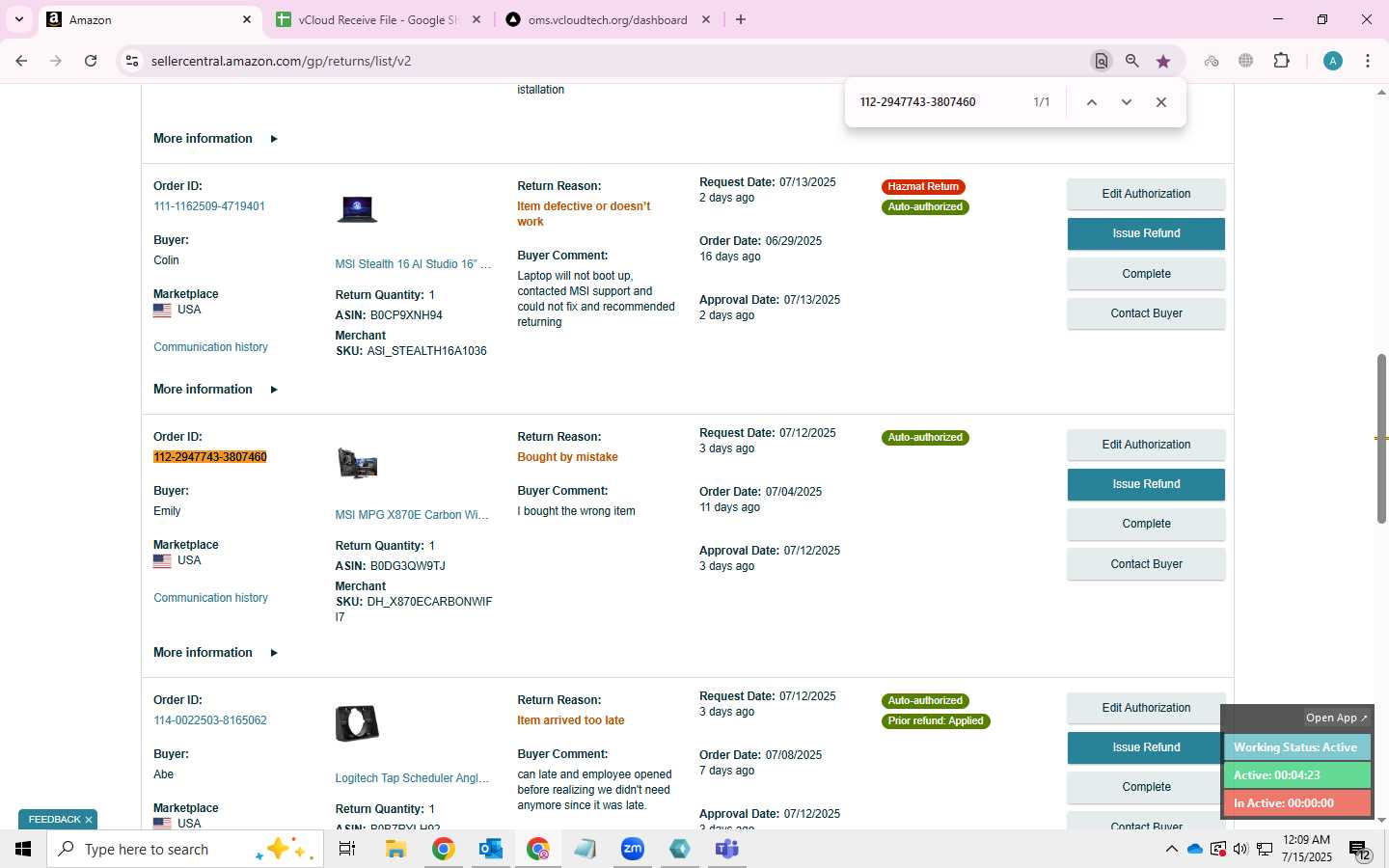Viewport: 1389px width, 868px height.
Task: Click Complete for Abe's order
Action: (x=1144, y=787)
